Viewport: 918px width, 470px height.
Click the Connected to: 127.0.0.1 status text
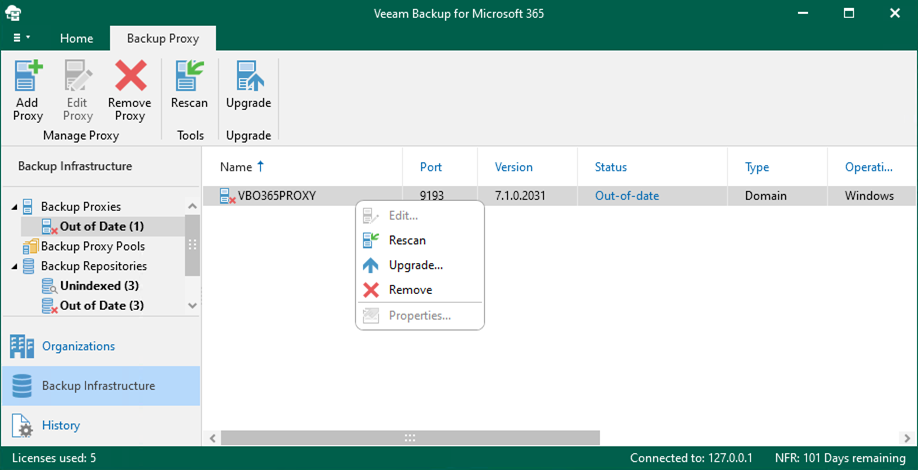point(691,458)
